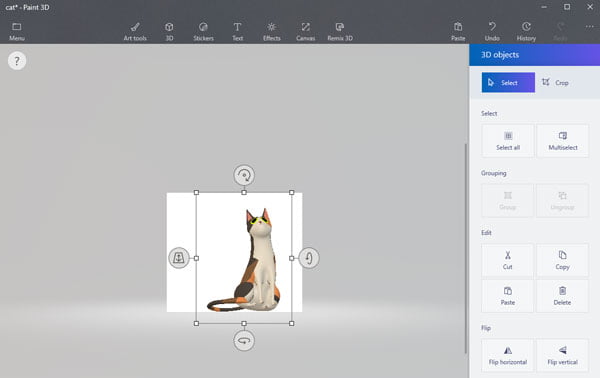
Task: Click the X-axis rotation handle right of cat
Action: click(309, 258)
